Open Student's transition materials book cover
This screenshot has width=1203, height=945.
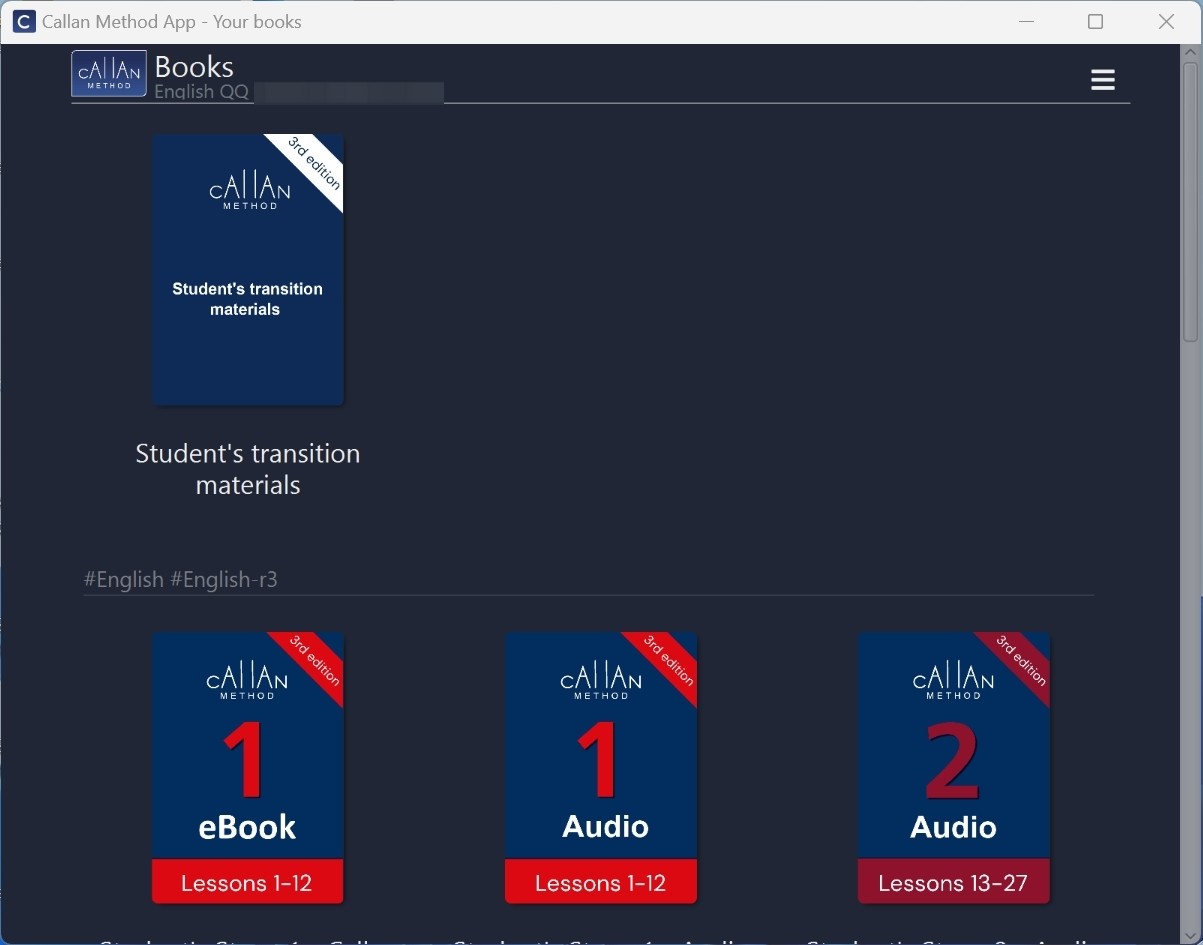click(x=248, y=270)
